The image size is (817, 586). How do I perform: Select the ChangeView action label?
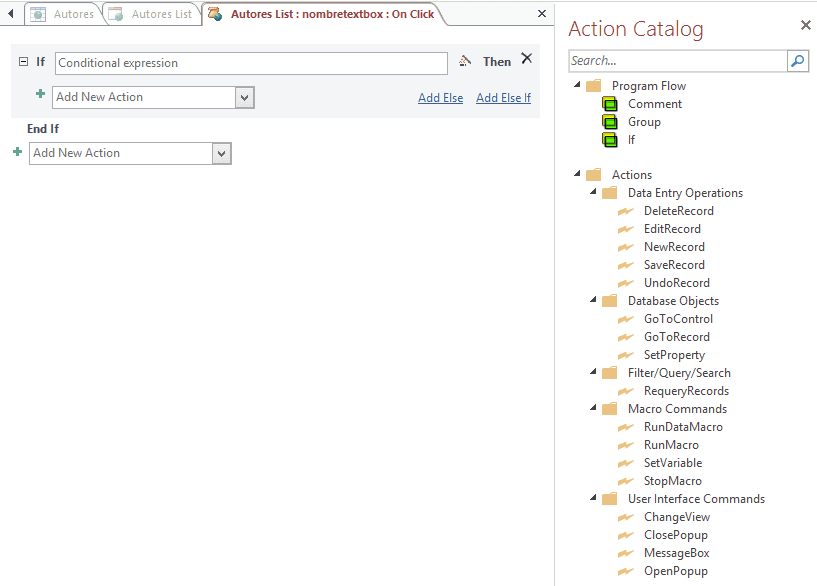point(677,517)
